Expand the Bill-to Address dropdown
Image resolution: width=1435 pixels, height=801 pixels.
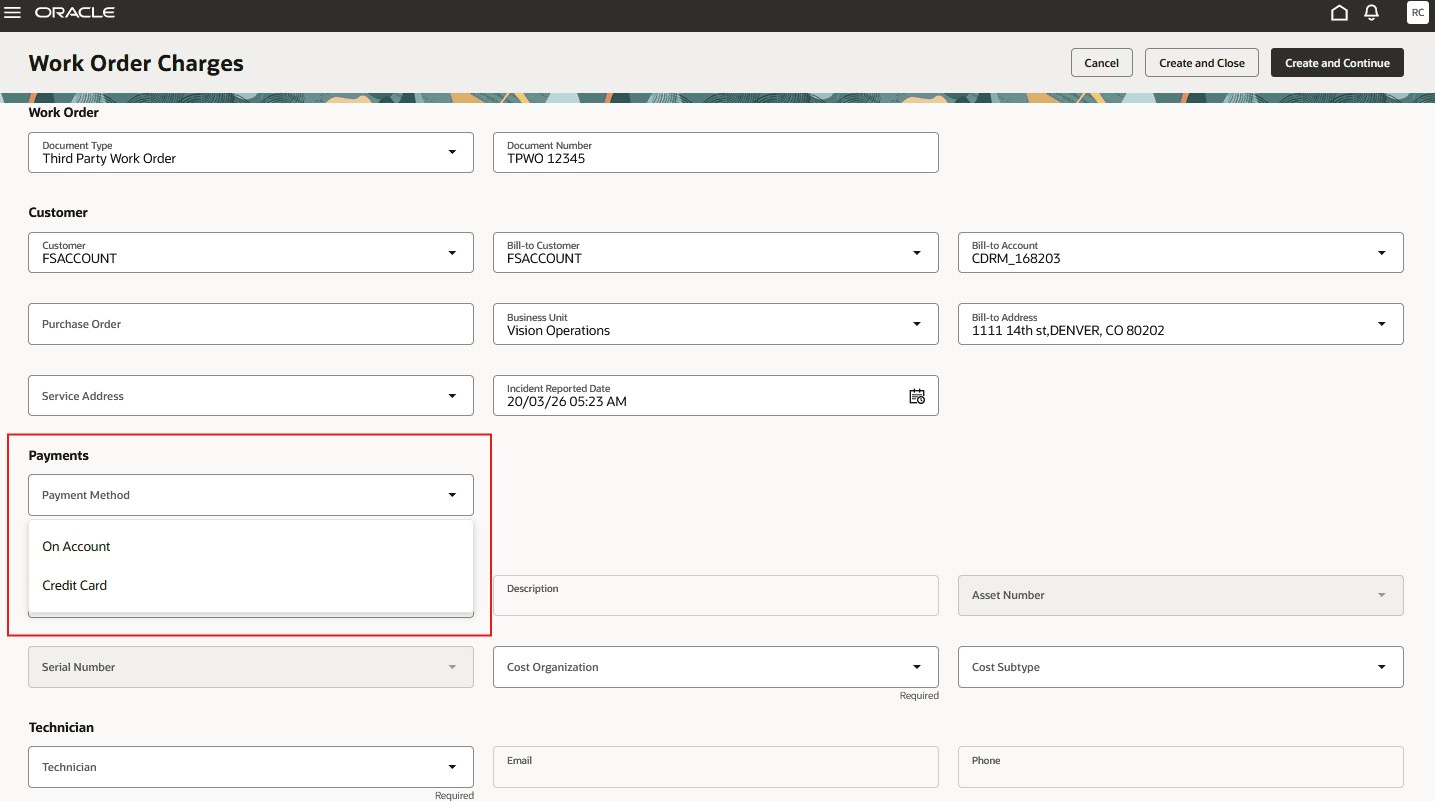point(1382,324)
